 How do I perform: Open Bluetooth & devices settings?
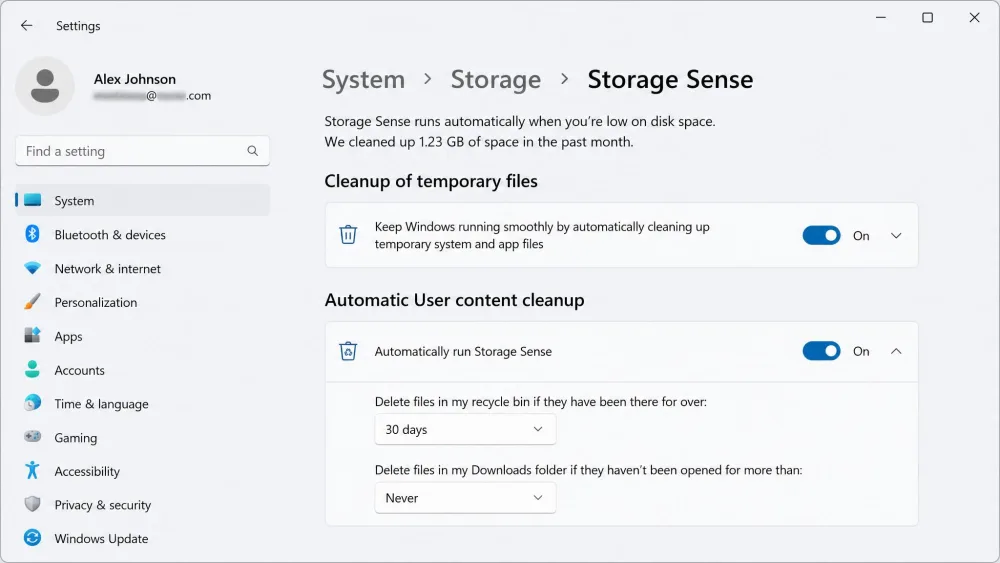(142, 234)
